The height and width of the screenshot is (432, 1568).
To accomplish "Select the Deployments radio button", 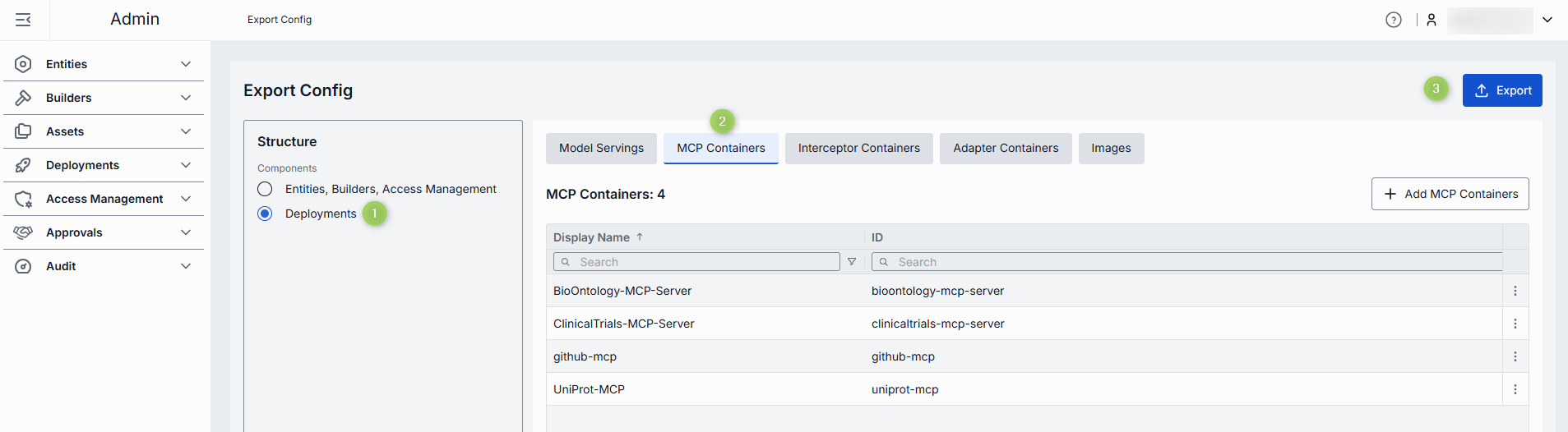I will point(265,214).
